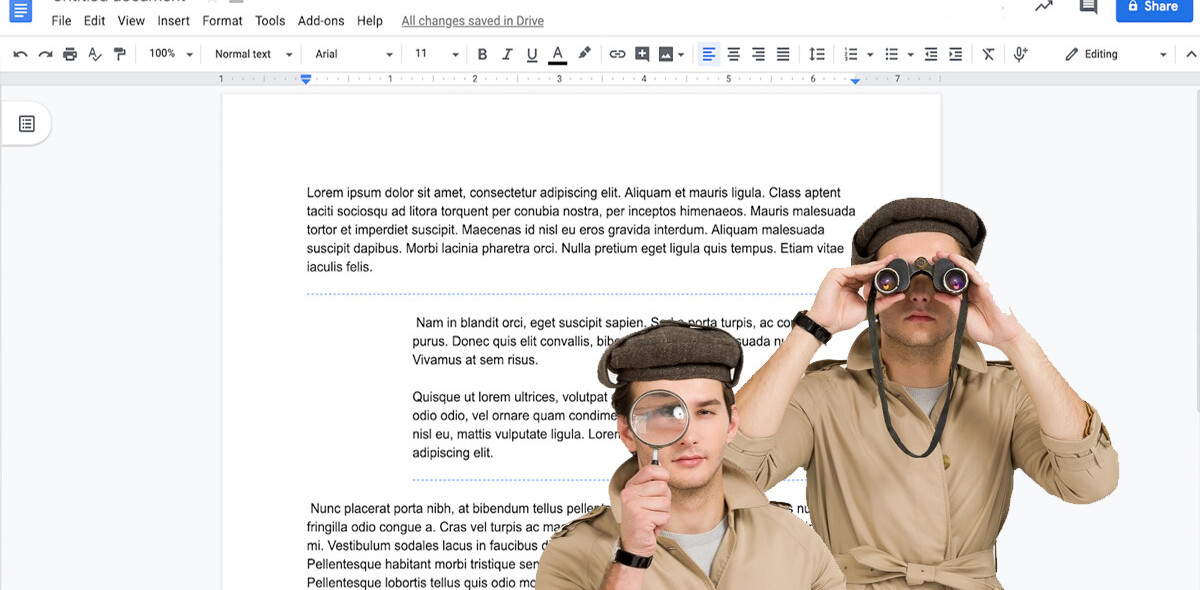This screenshot has width=1200, height=590.
Task: Toggle bold formatting
Action: (482, 54)
